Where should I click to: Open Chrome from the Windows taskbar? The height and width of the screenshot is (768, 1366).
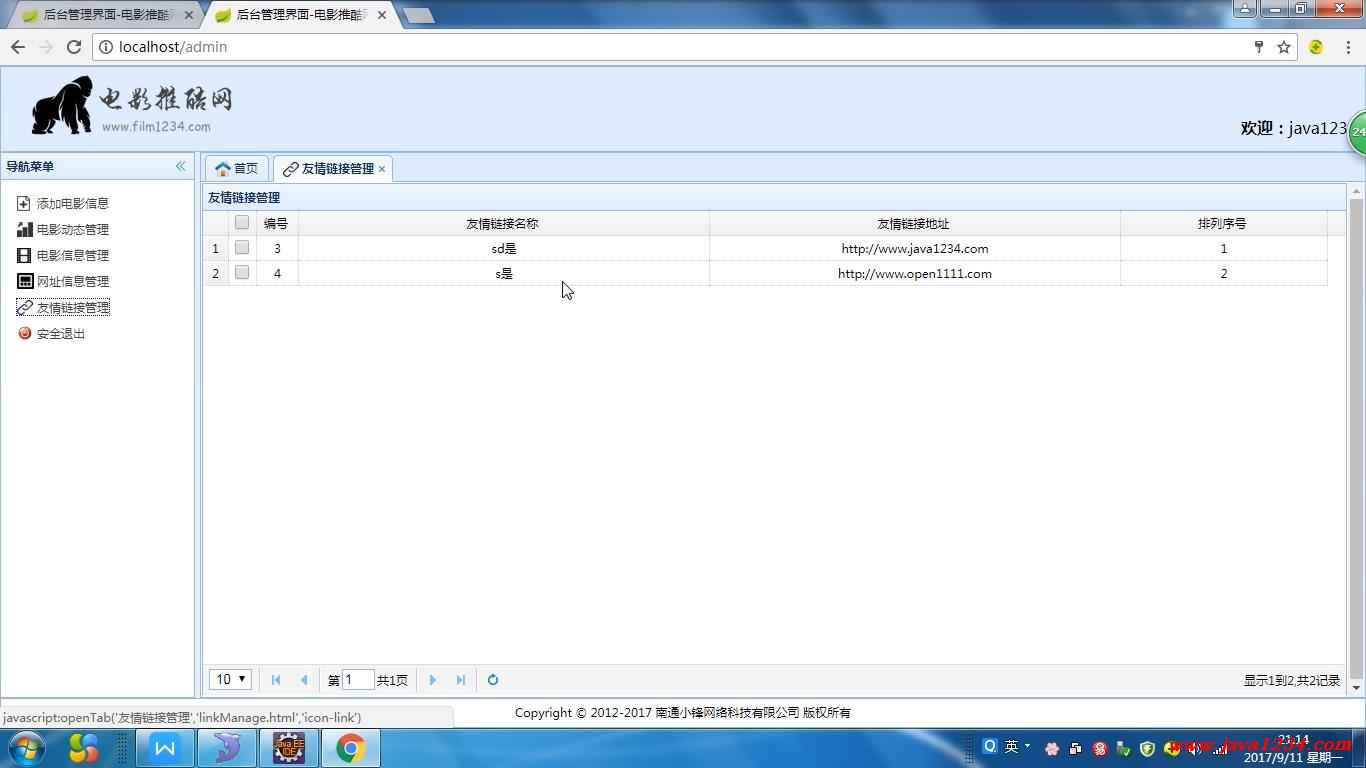tap(350, 748)
